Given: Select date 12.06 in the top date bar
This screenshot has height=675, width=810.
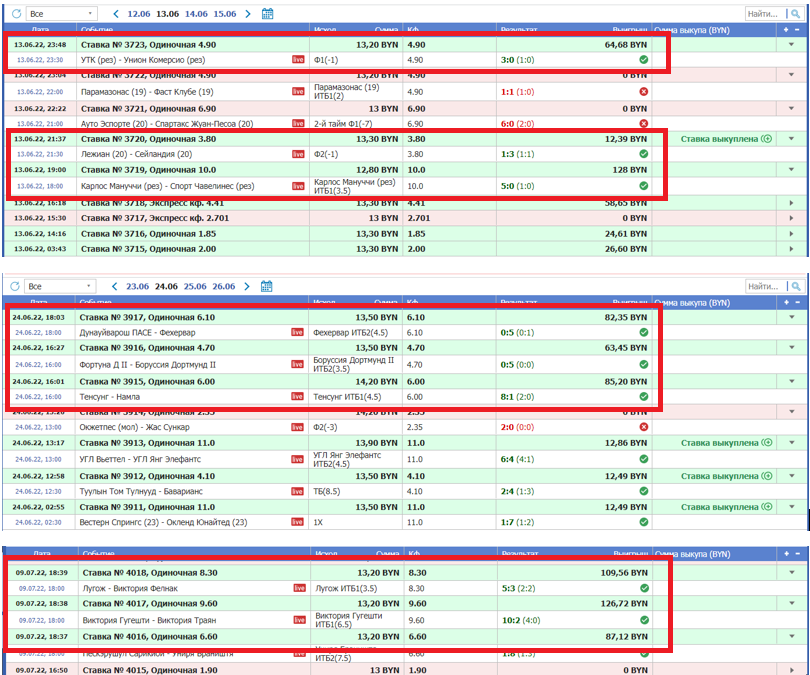Looking at the screenshot, I should 137,14.
